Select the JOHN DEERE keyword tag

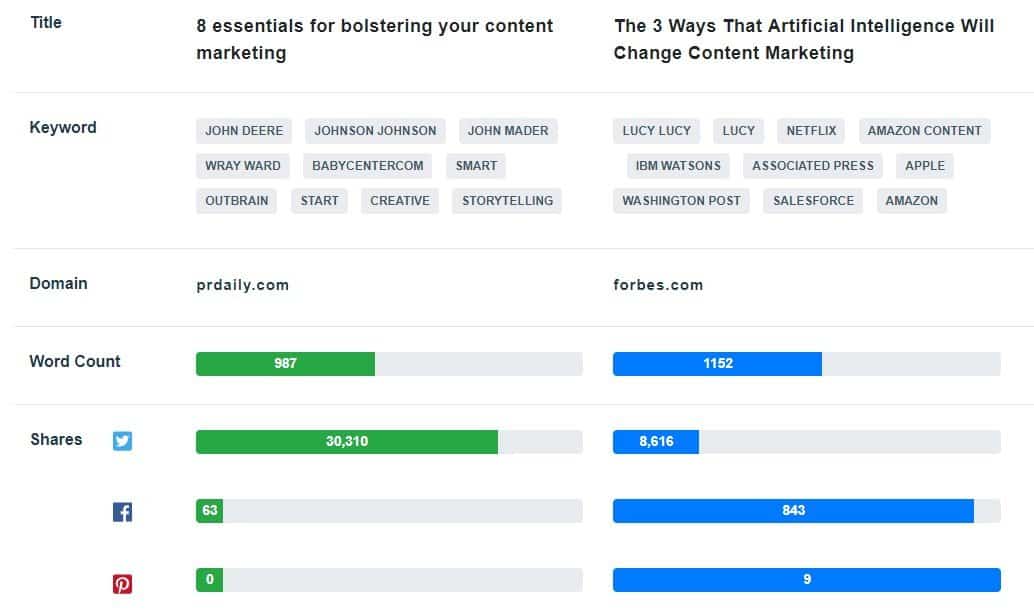(x=244, y=131)
